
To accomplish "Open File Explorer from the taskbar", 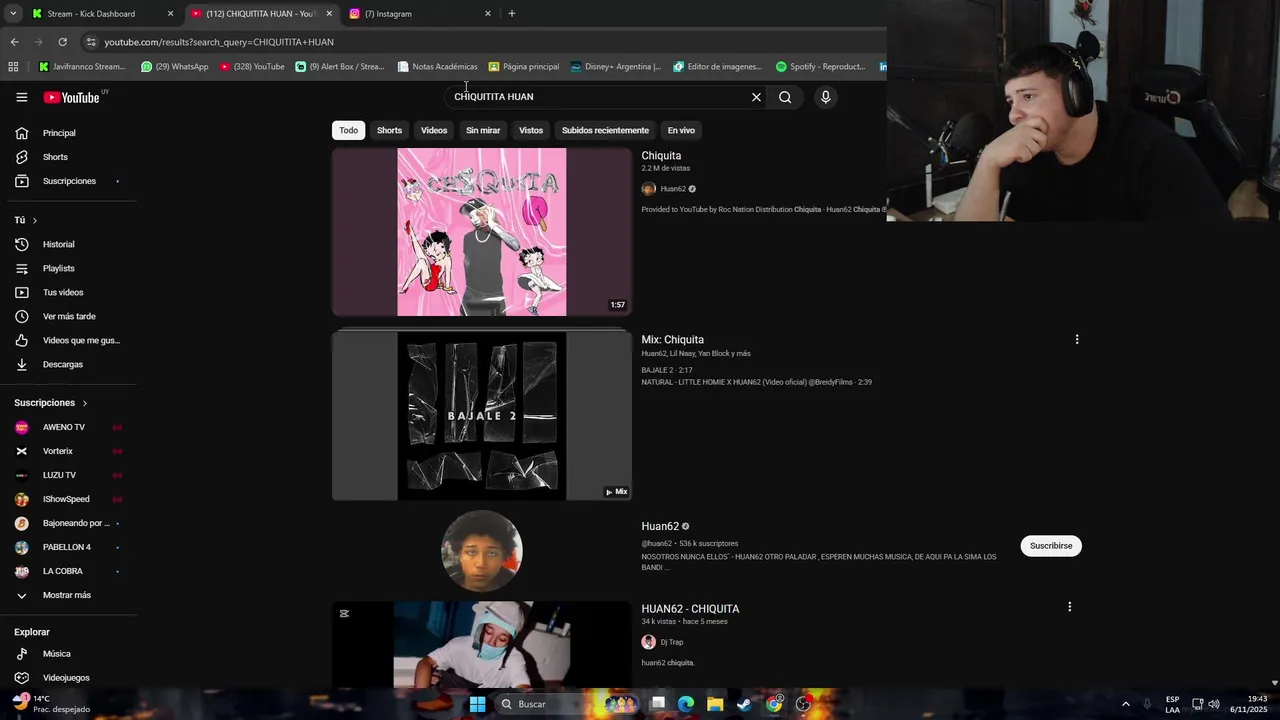I will coord(715,704).
